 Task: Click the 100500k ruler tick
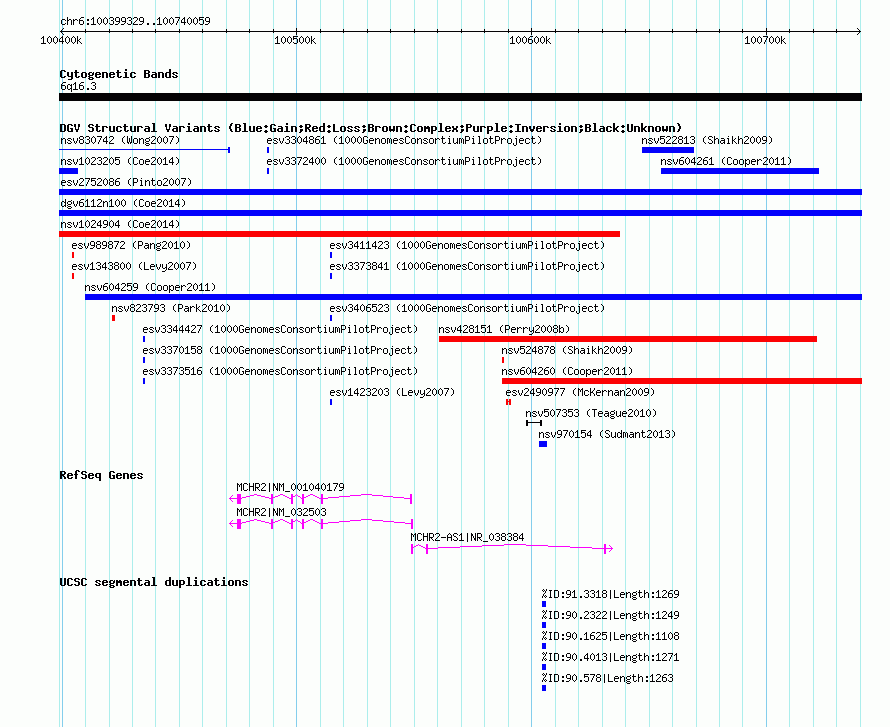coord(295,40)
